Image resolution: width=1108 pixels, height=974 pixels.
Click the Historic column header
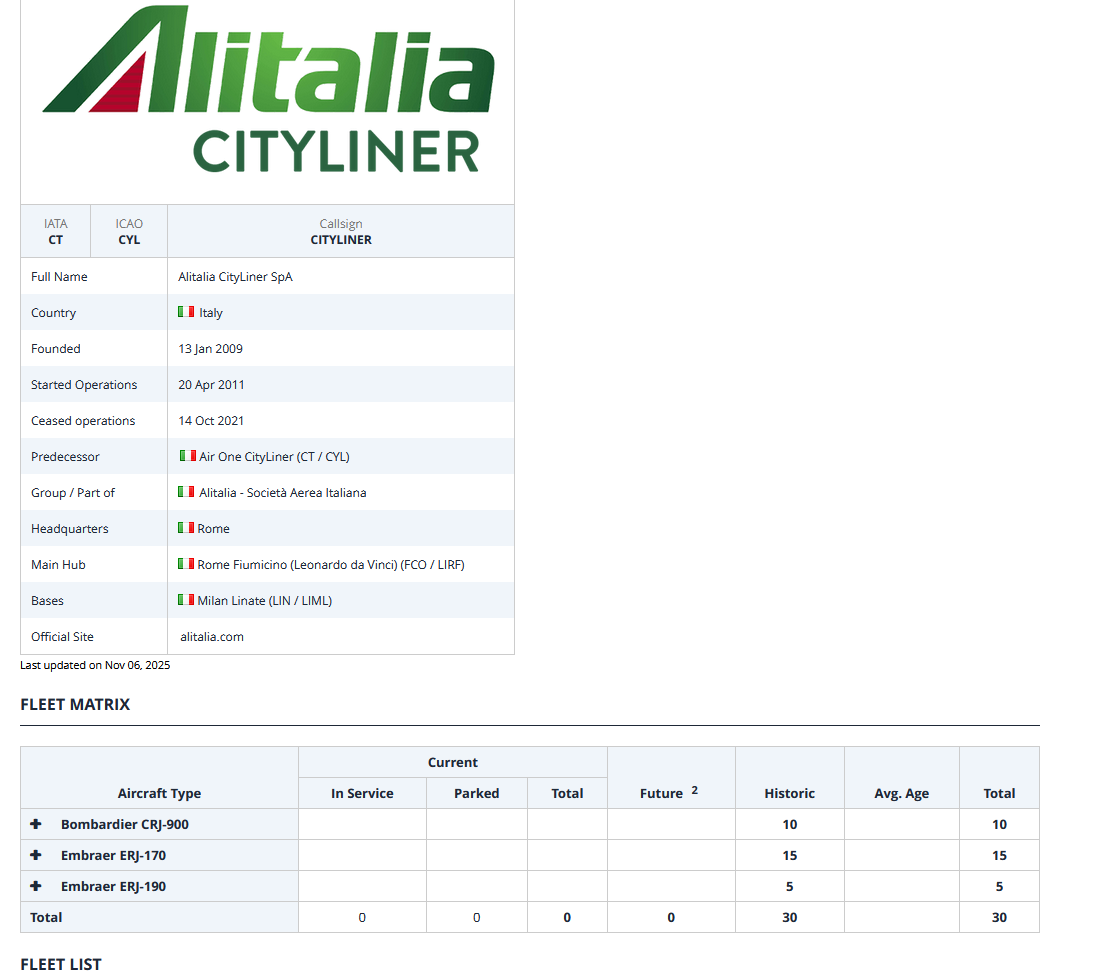click(789, 793)
